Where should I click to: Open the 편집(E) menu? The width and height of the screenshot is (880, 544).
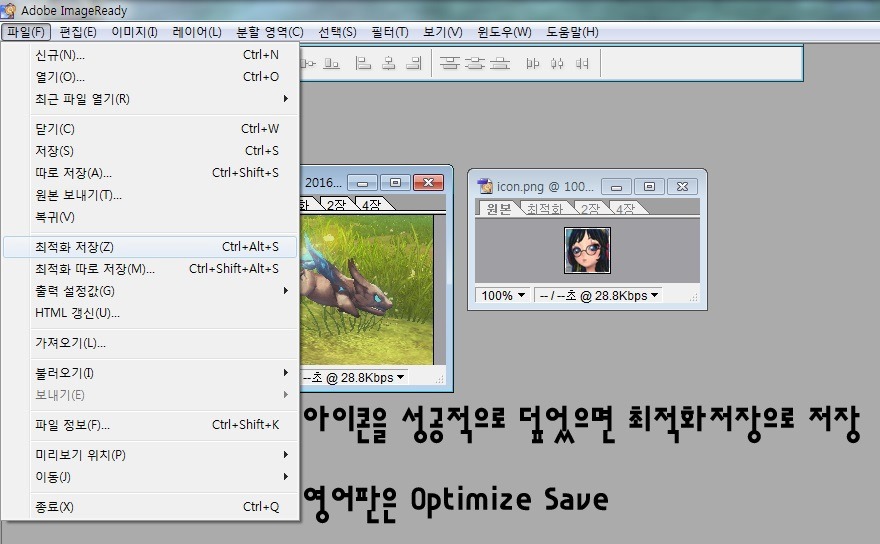point(78,32)
